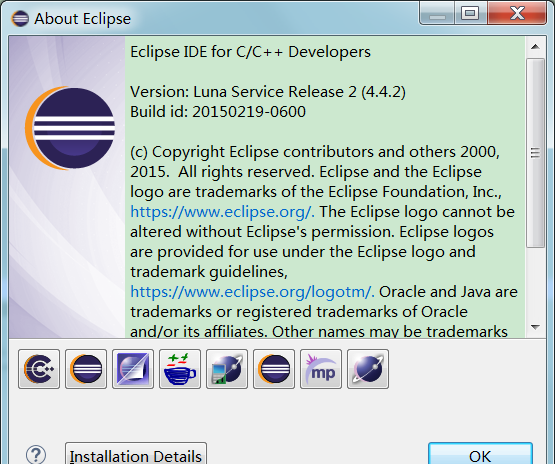This screenshot has width=555, height=464.
Task: Click the vertical scrollbar thumb
Action: coord(535,153)
